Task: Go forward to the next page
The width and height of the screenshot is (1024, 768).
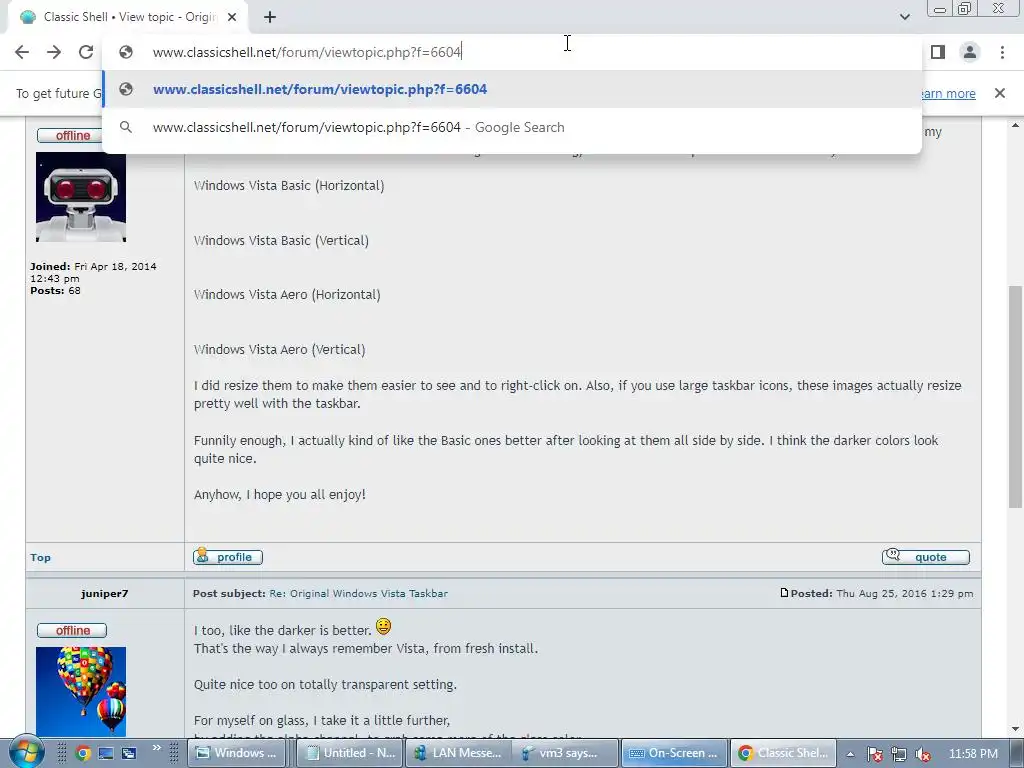Action: [54, 52]
